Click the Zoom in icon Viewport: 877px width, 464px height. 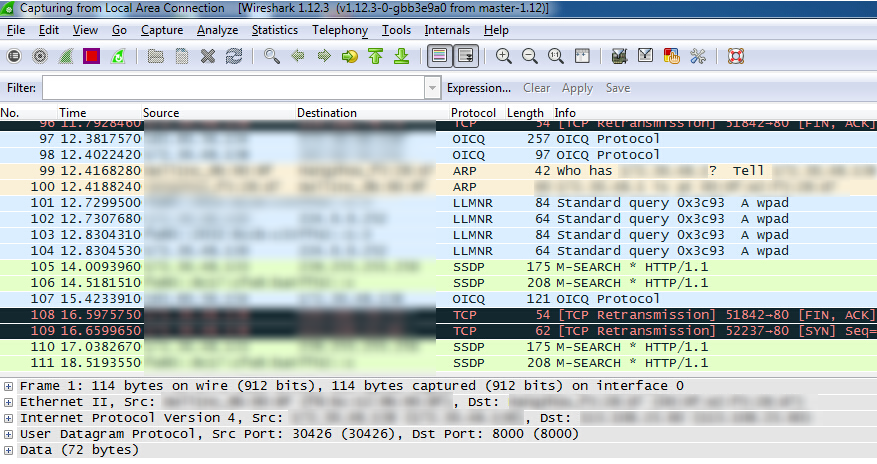coord(503,56)
